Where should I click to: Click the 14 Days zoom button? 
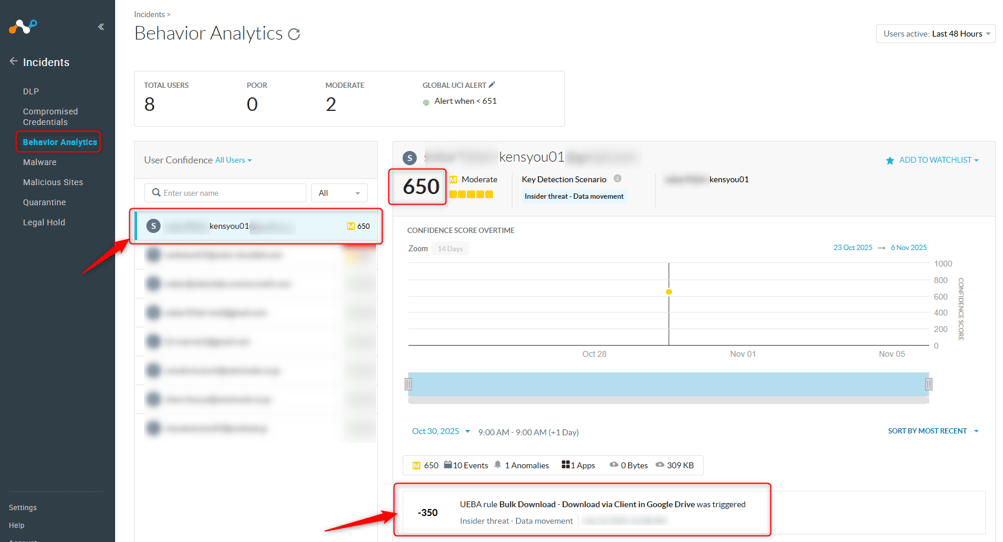point(450,249)
